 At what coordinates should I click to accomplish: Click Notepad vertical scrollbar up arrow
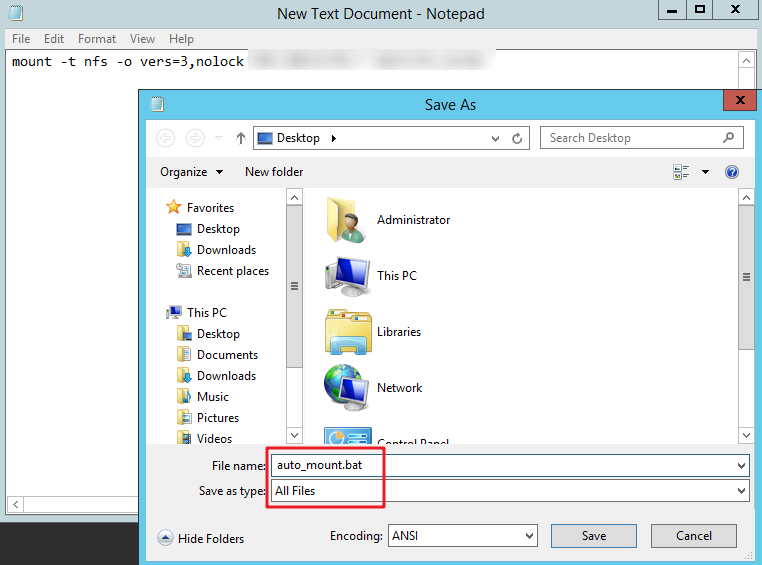(x=746, y=61)
